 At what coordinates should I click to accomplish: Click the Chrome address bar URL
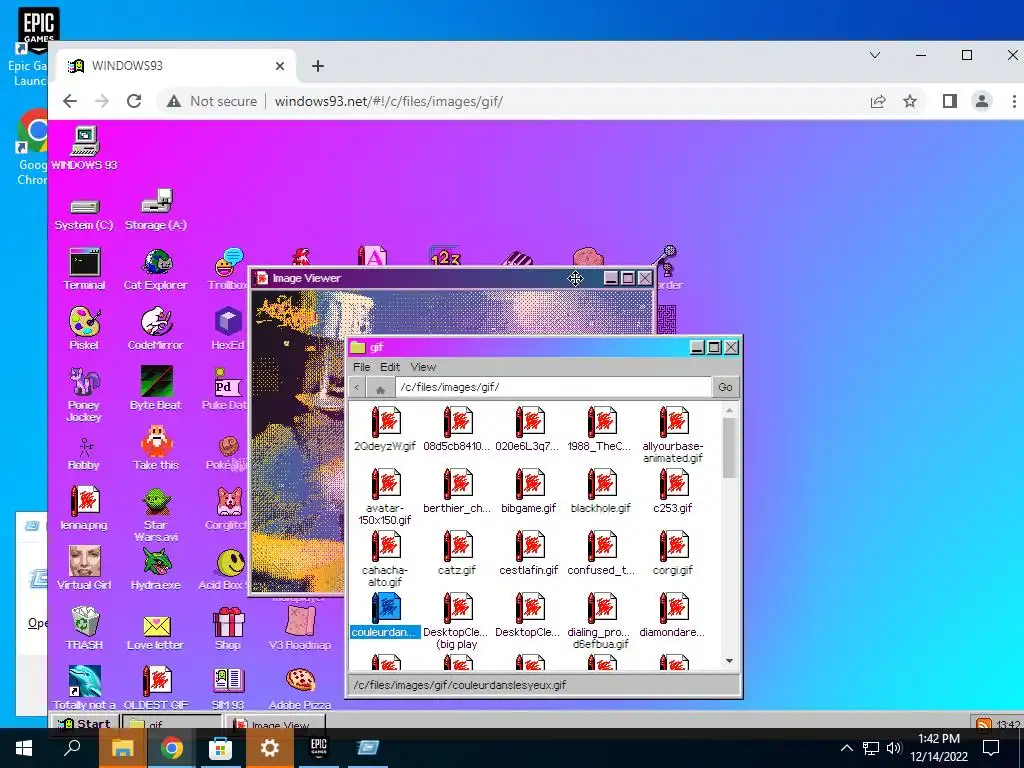[389, 101]
